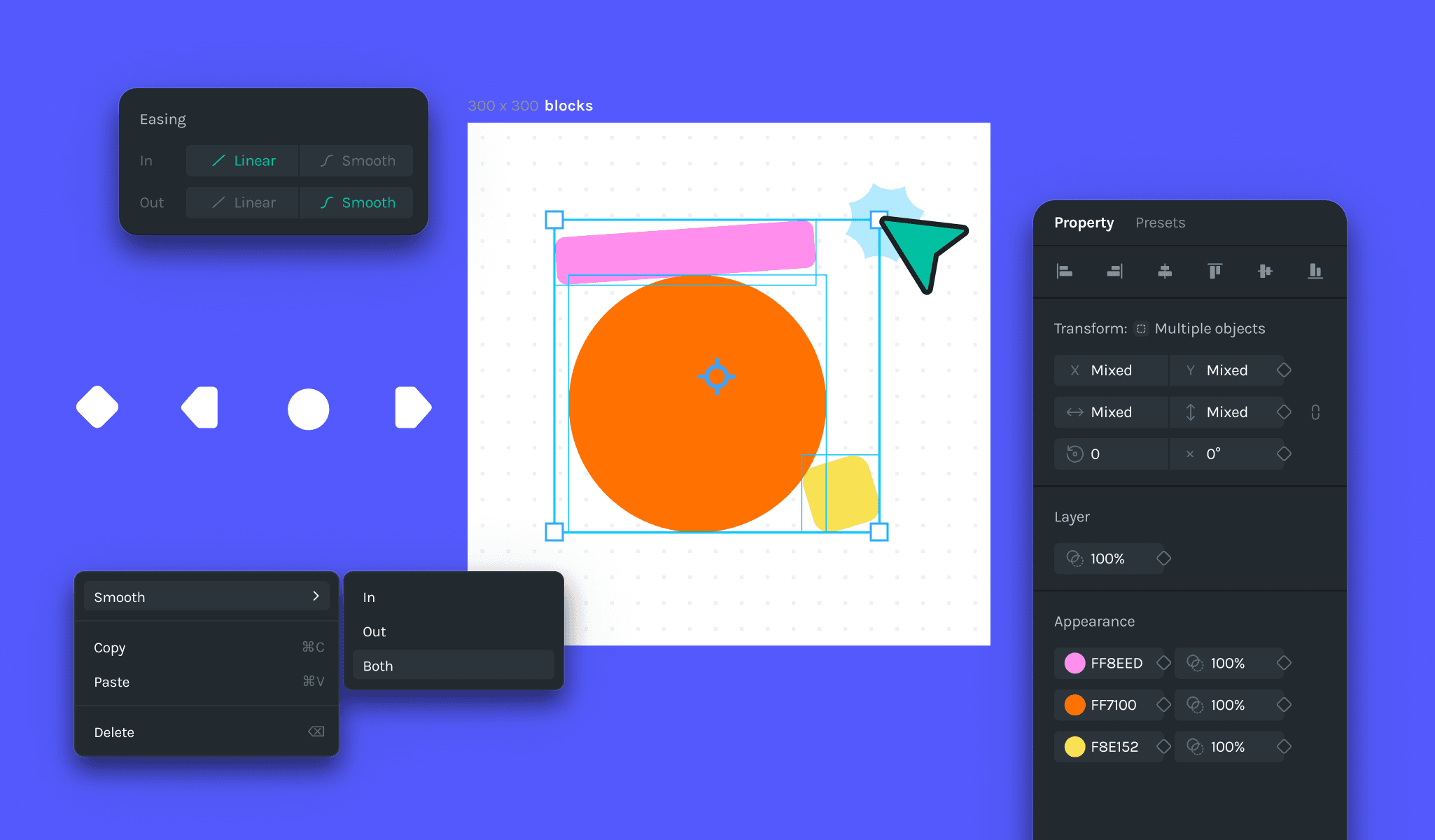Click the Layer opacity 100% field
The width and height of the screenshot is (1435, 840).
point(1108,558)
